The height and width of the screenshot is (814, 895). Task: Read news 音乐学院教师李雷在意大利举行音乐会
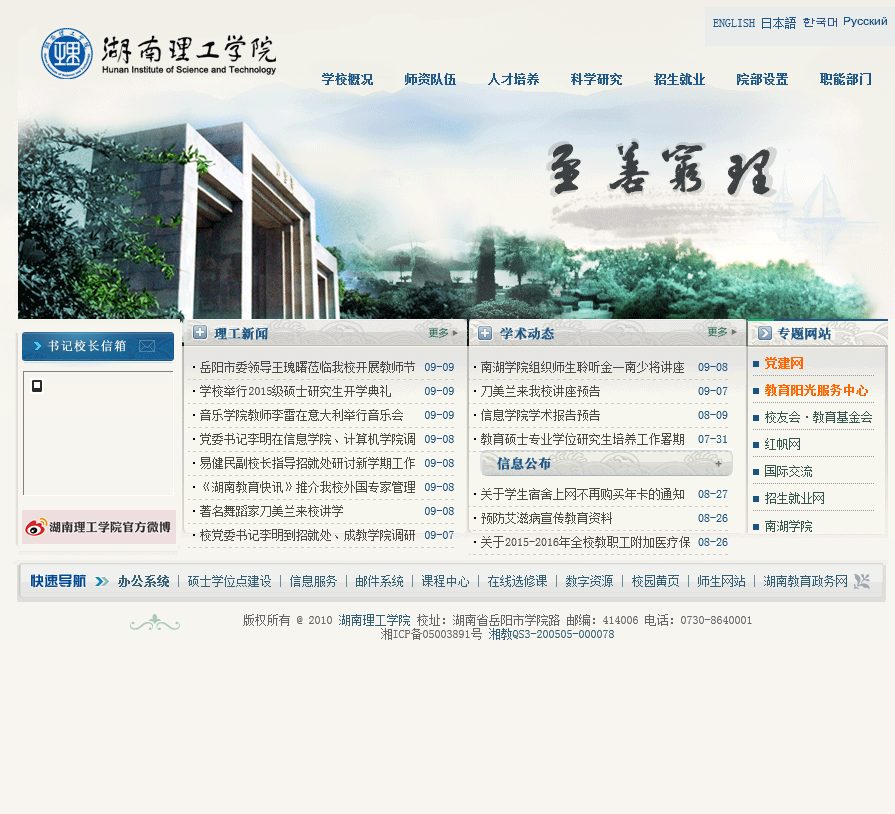[x=301, y=415]
